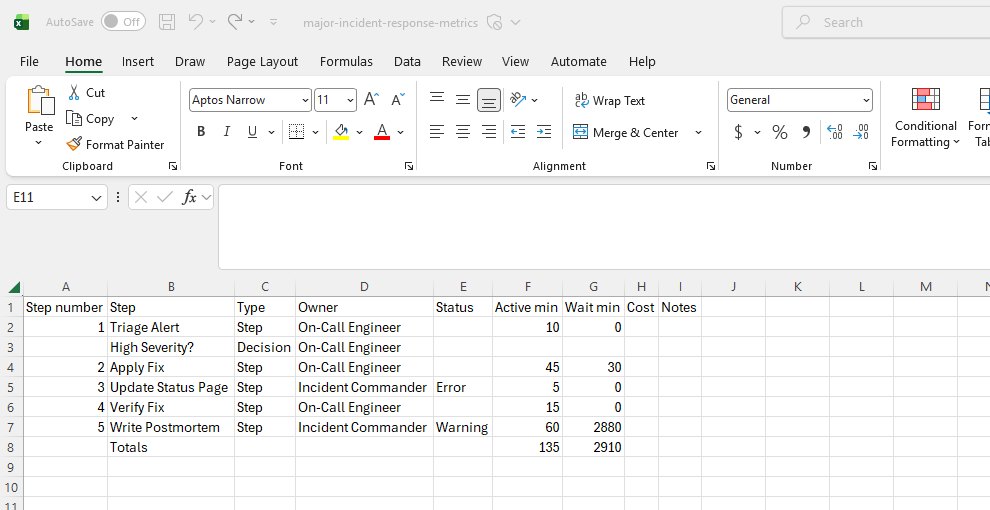Click Align Right icon
The image size is (990, 510).
coord(489,132)
